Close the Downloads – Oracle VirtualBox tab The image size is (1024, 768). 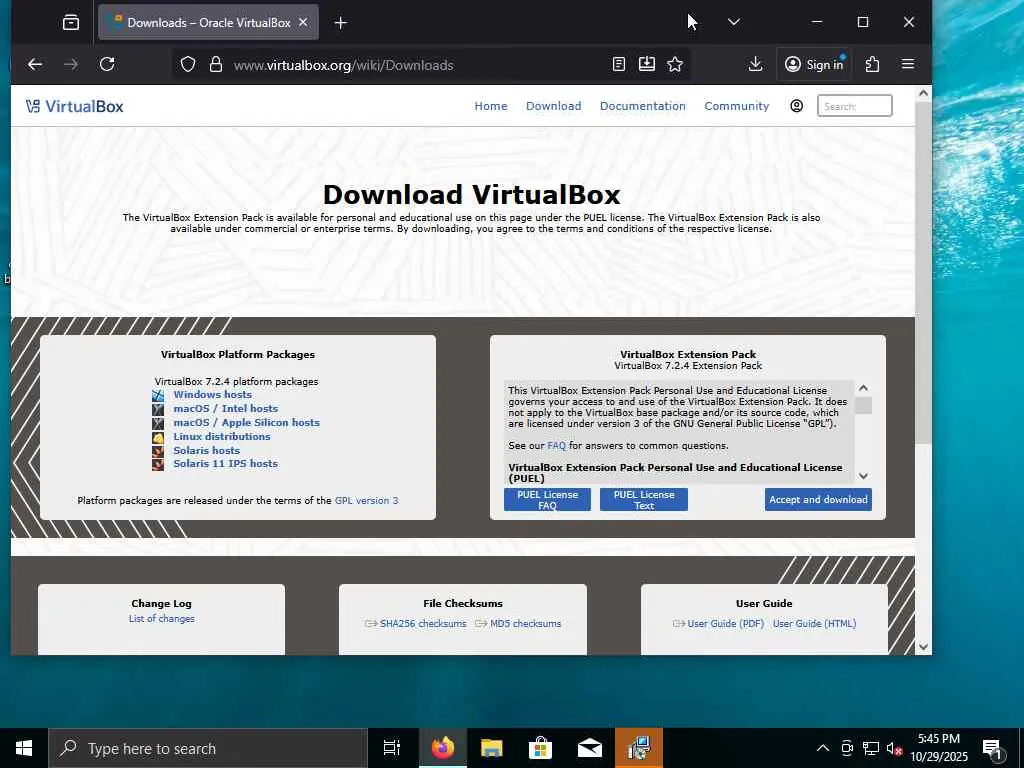pyautogui.click(x=303, y=22)
